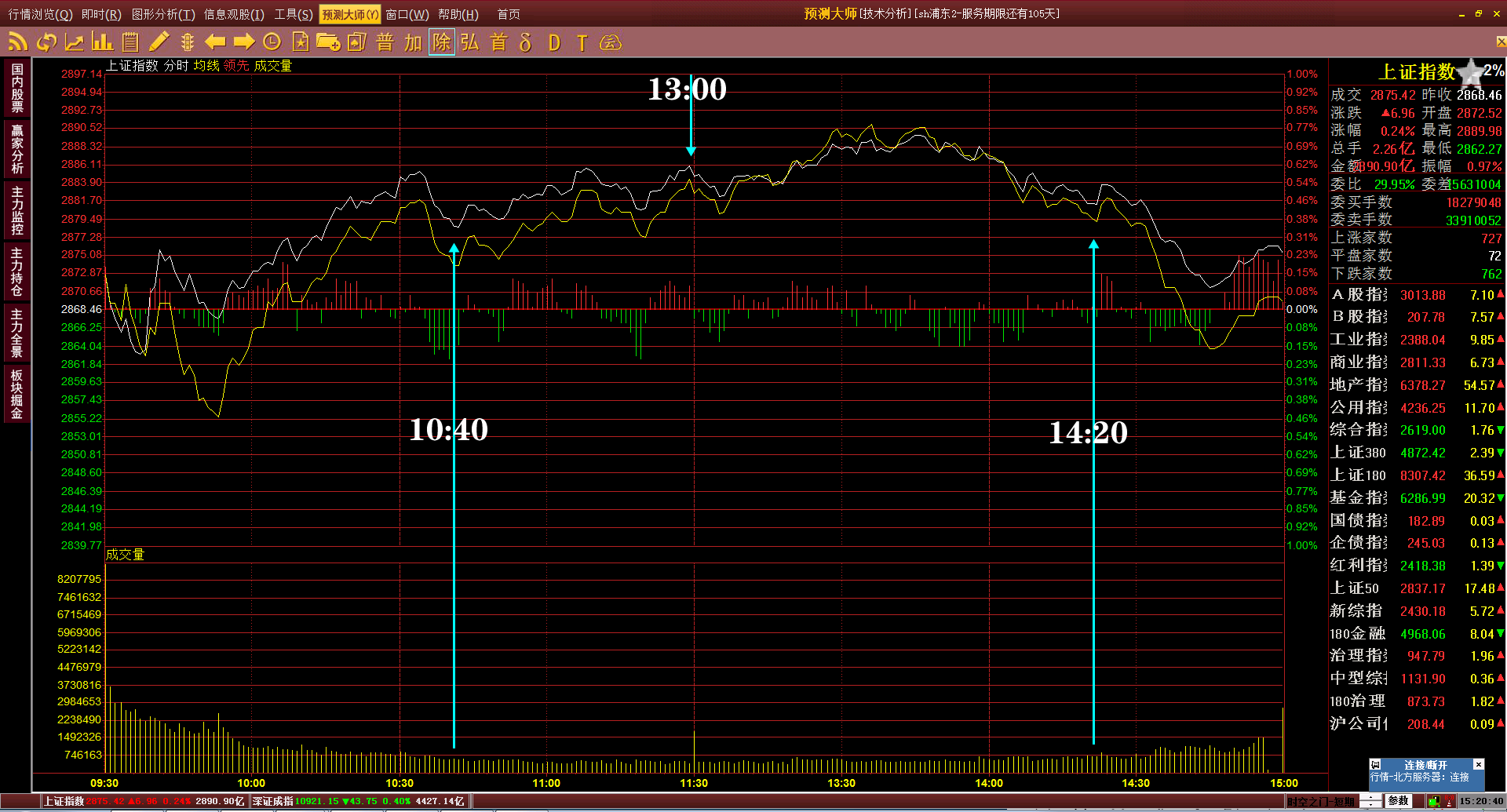Screen dimensions: 1507x812
Task: Click the 首 home toolbar icon
Action: coord(498,42)
